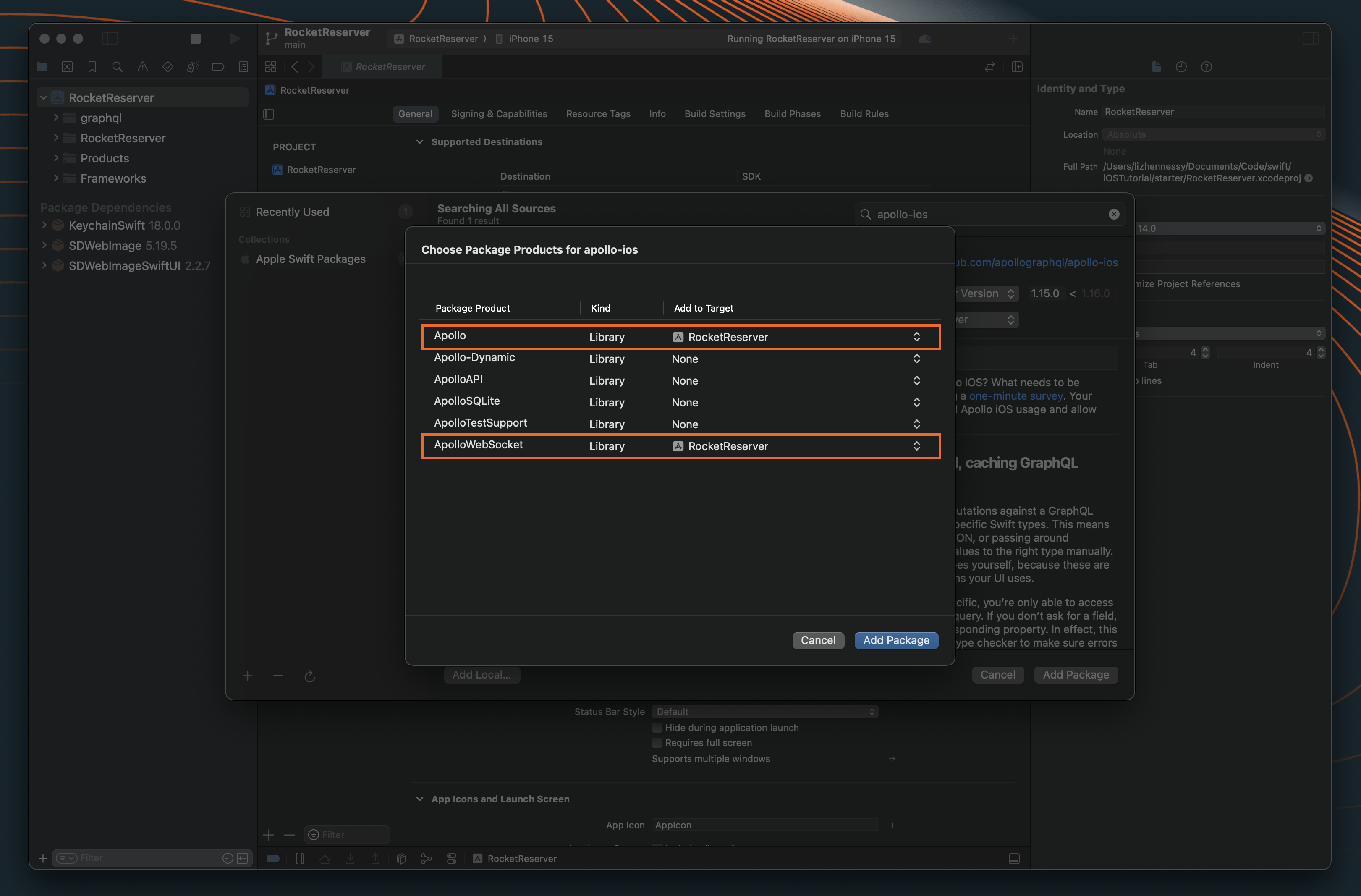Click the Run play button
This screenshot has width=1361, height=896.
(234, 38)
